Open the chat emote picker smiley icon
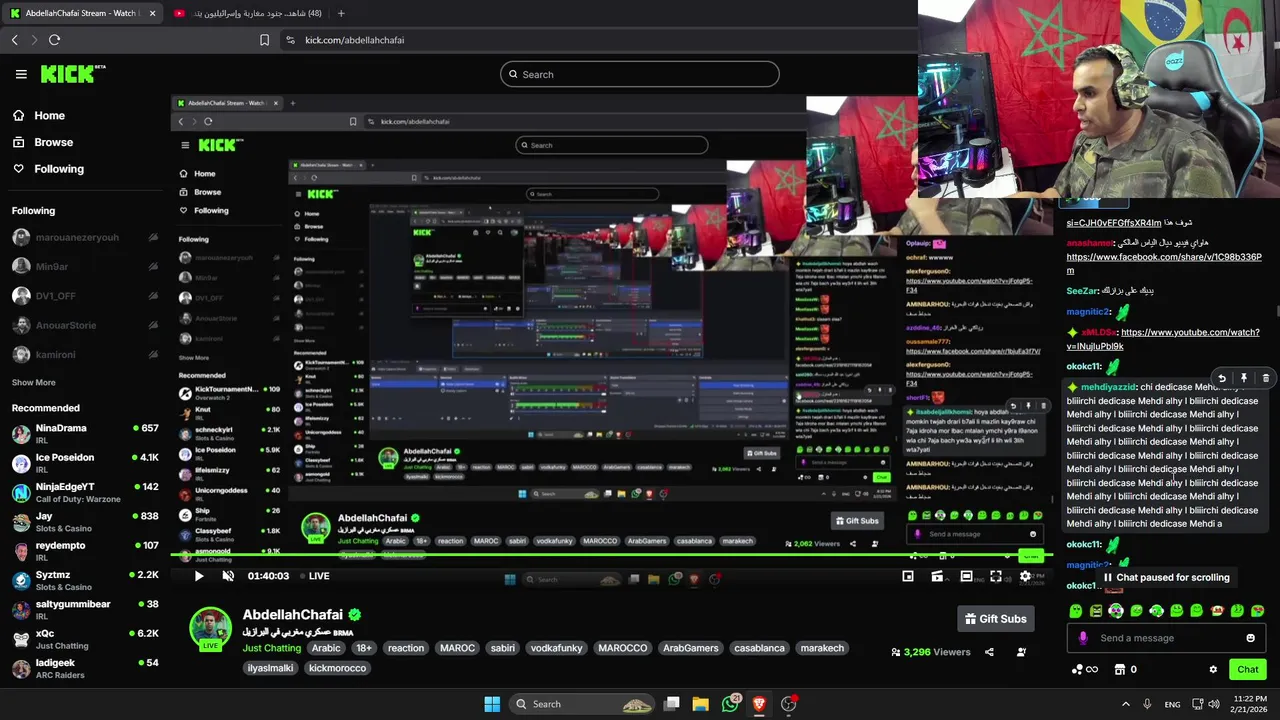The height and width of the screenshot is (720, 1280). point(1250,638)
